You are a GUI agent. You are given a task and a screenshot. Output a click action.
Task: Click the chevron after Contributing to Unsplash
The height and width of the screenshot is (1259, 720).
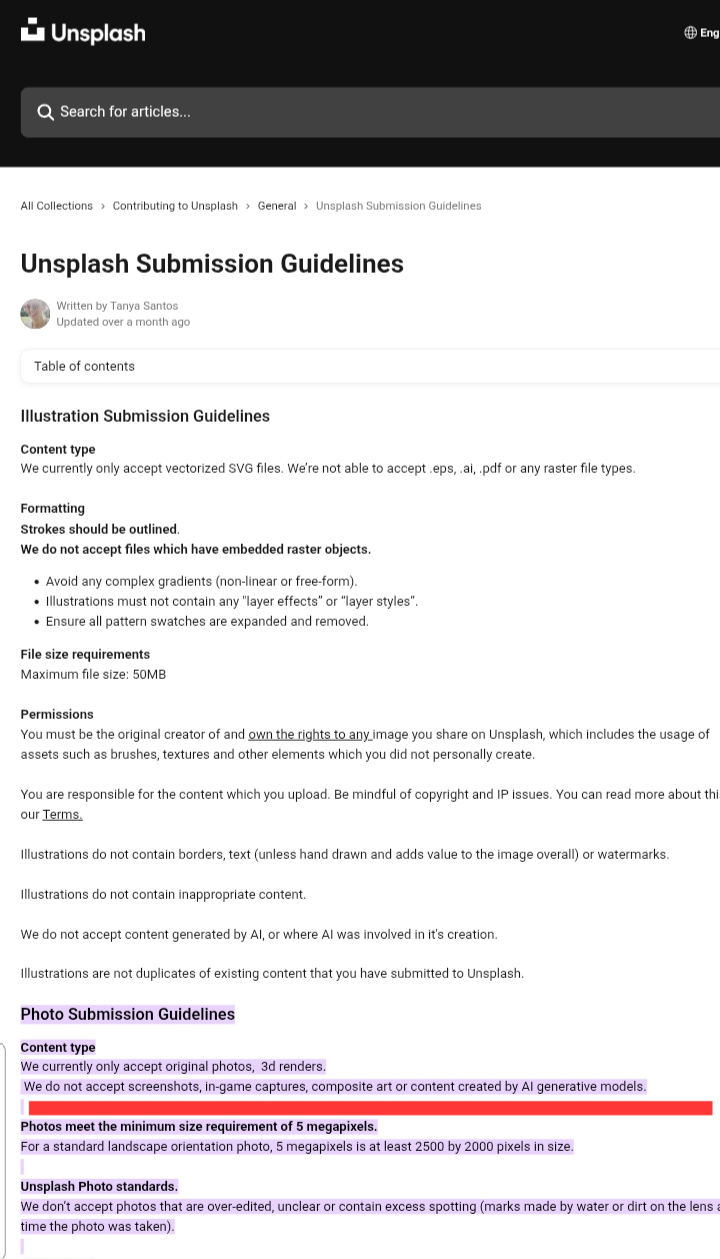[248, 206]
